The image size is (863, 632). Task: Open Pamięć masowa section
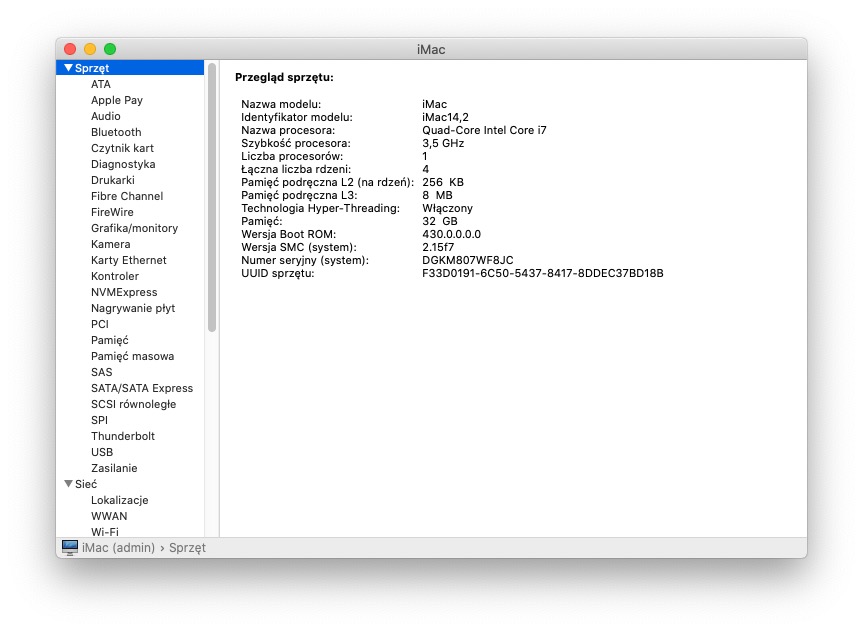point(133,356)
